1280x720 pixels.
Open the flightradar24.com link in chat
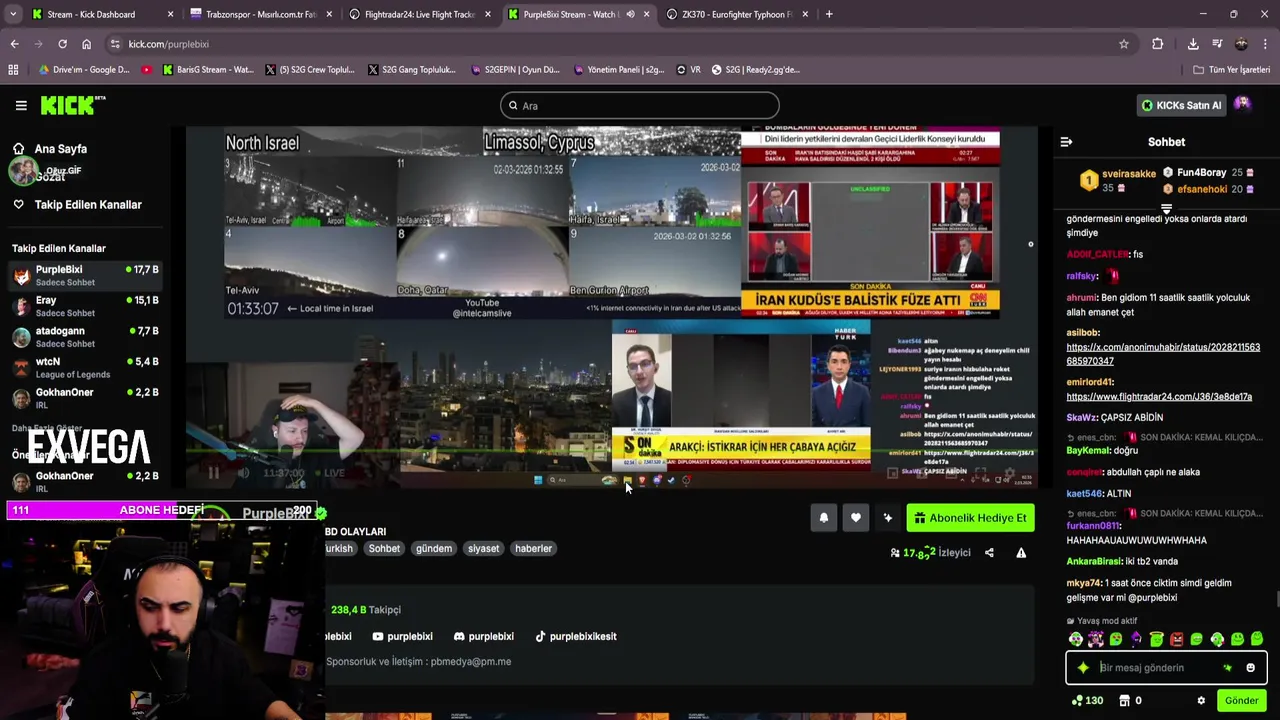1159,397
